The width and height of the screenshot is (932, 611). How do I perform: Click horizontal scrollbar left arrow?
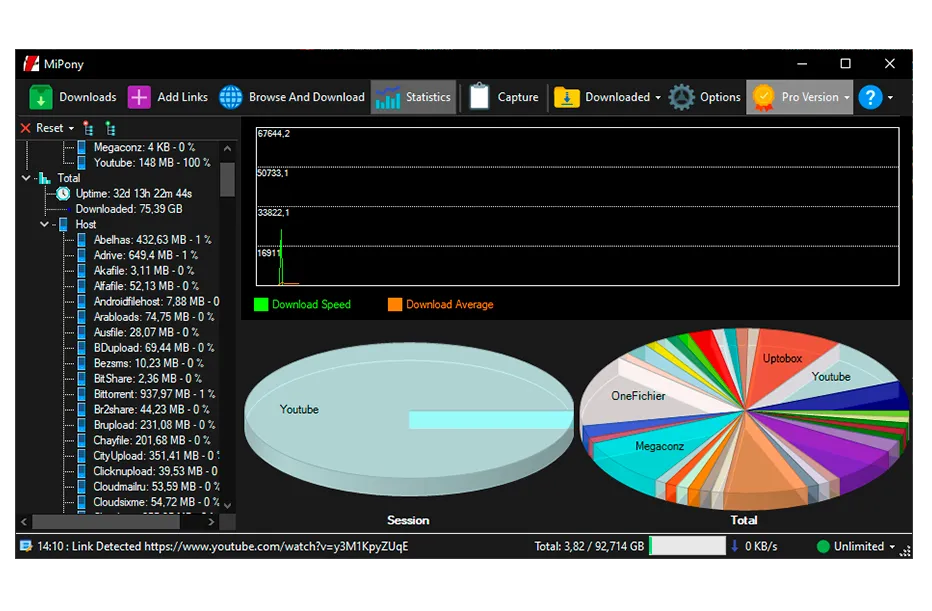pos(24,522)
